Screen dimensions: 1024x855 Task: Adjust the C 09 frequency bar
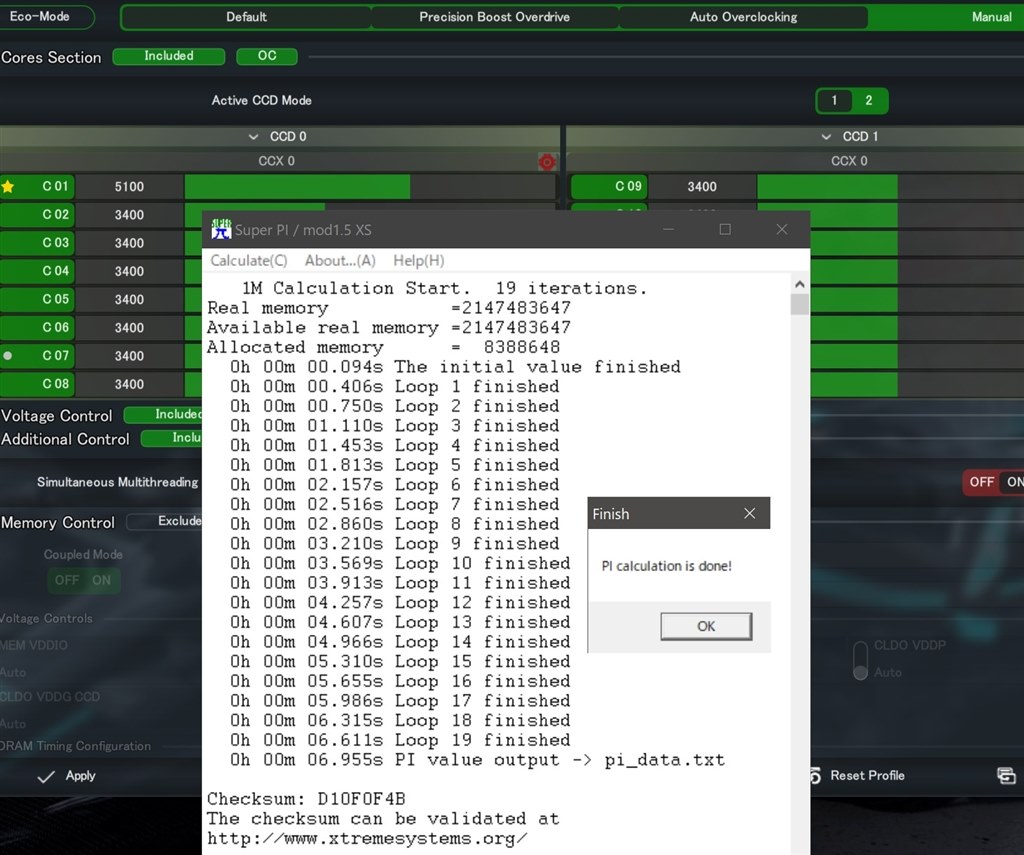click(891, 187)
